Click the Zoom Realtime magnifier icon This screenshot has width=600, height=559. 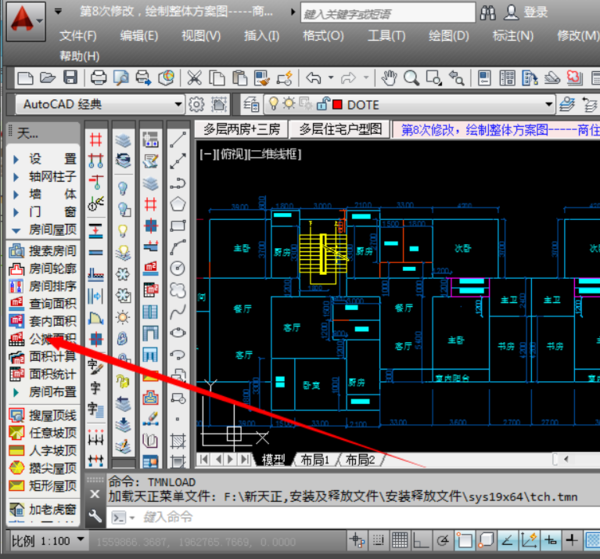click(x=411, y=78)
